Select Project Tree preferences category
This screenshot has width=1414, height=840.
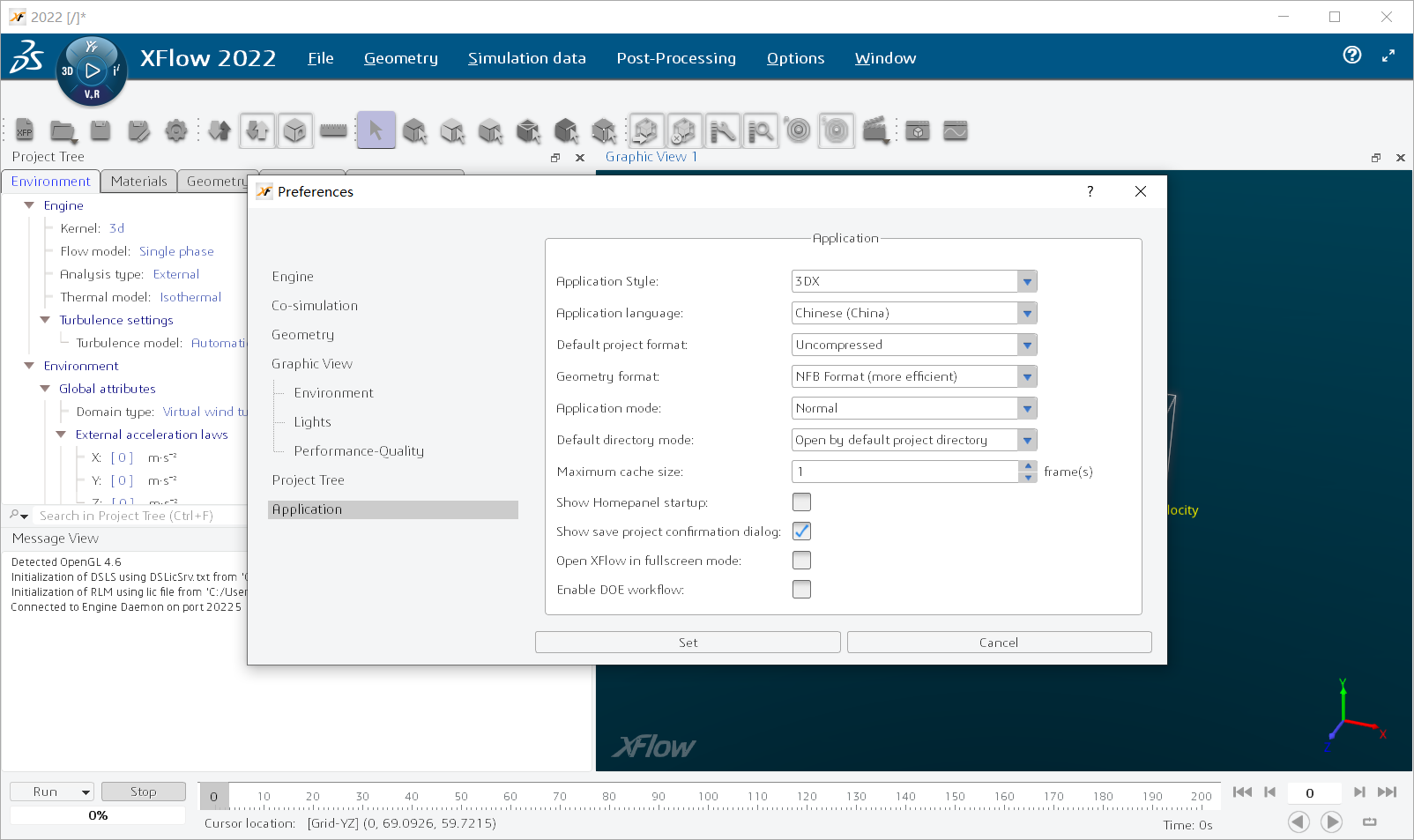[x=308, y=480]
